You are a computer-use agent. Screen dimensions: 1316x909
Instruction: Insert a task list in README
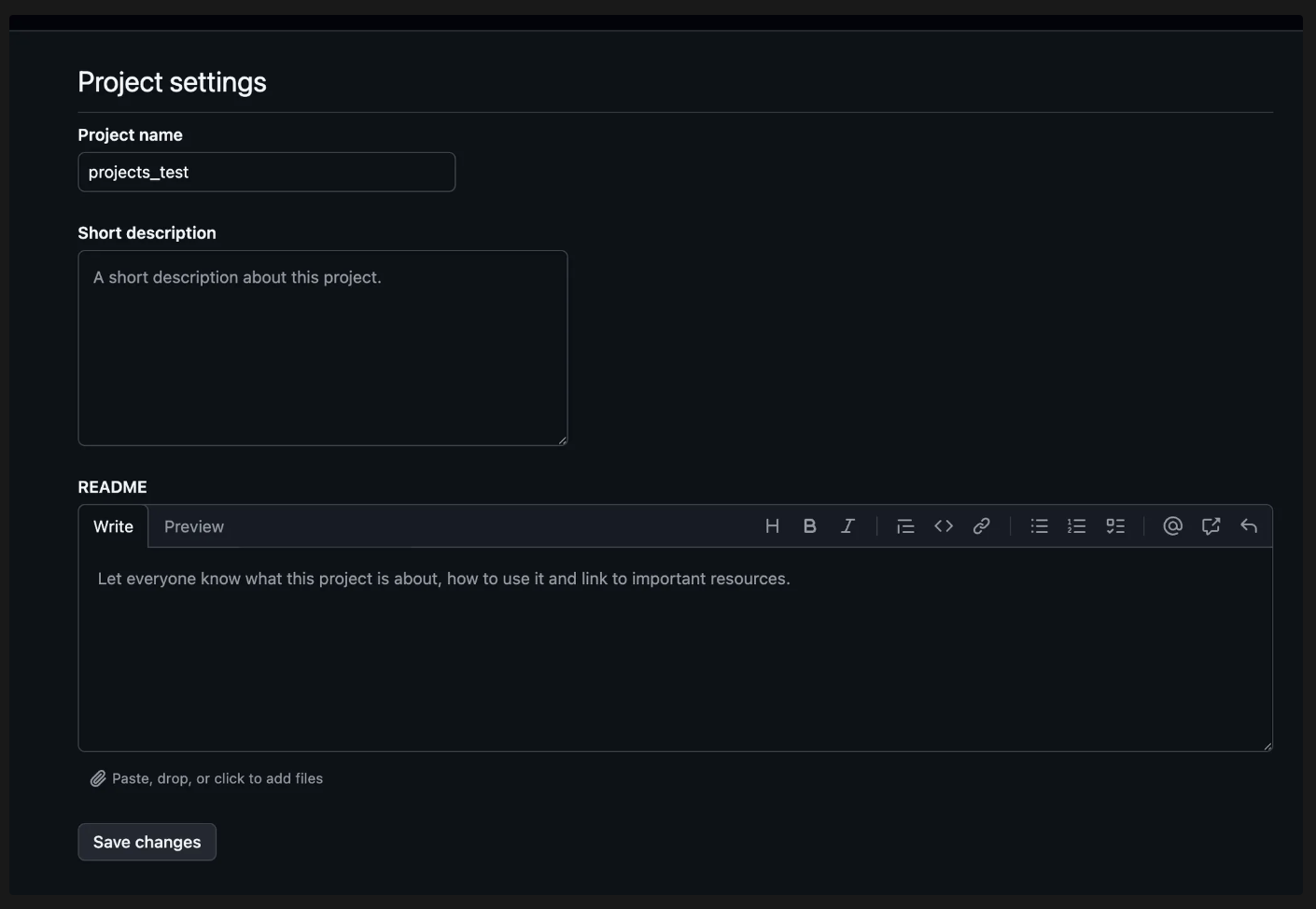click(1114, 525)
